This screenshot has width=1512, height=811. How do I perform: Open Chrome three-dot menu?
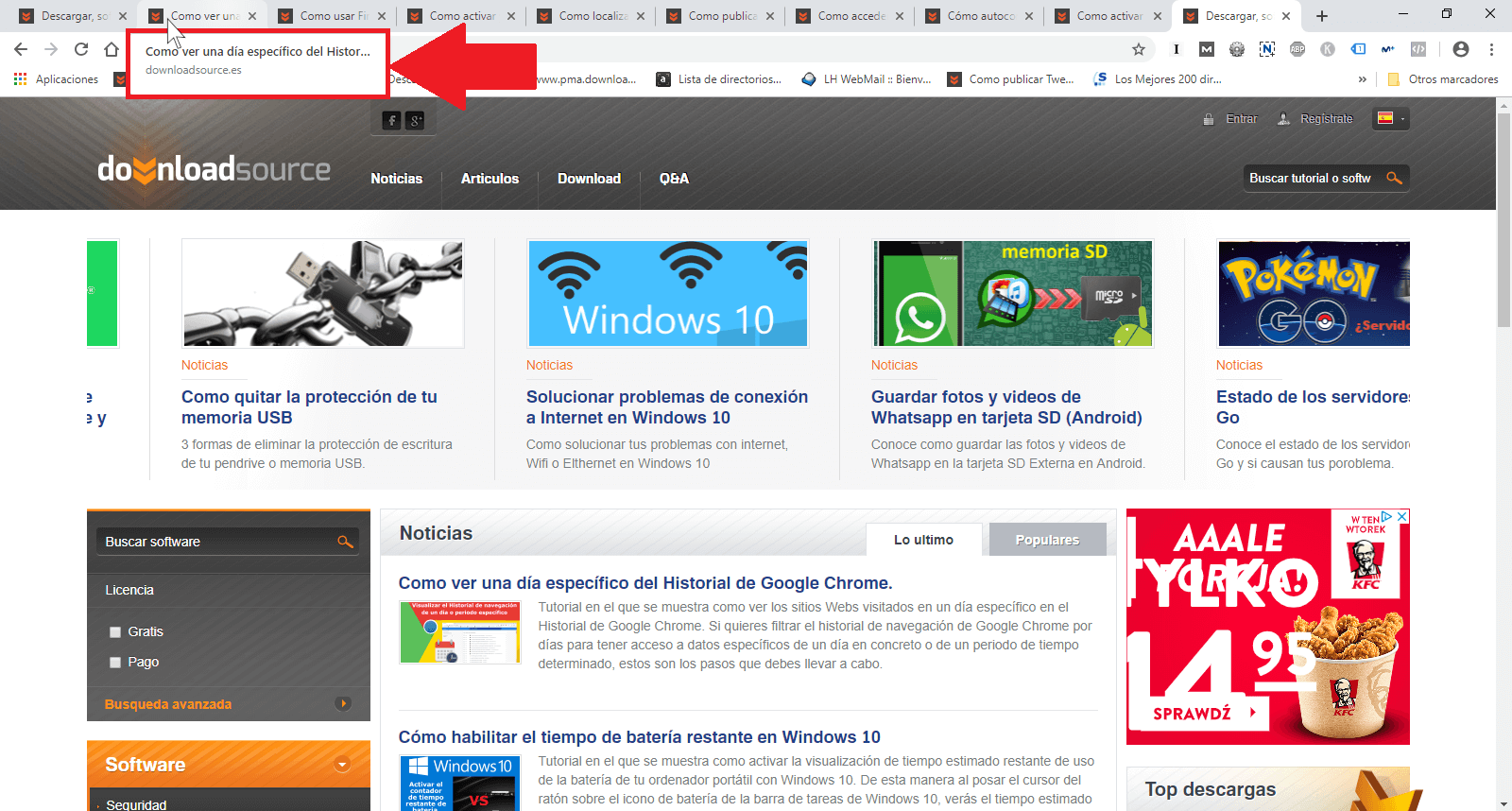[x=1491, y=49]
